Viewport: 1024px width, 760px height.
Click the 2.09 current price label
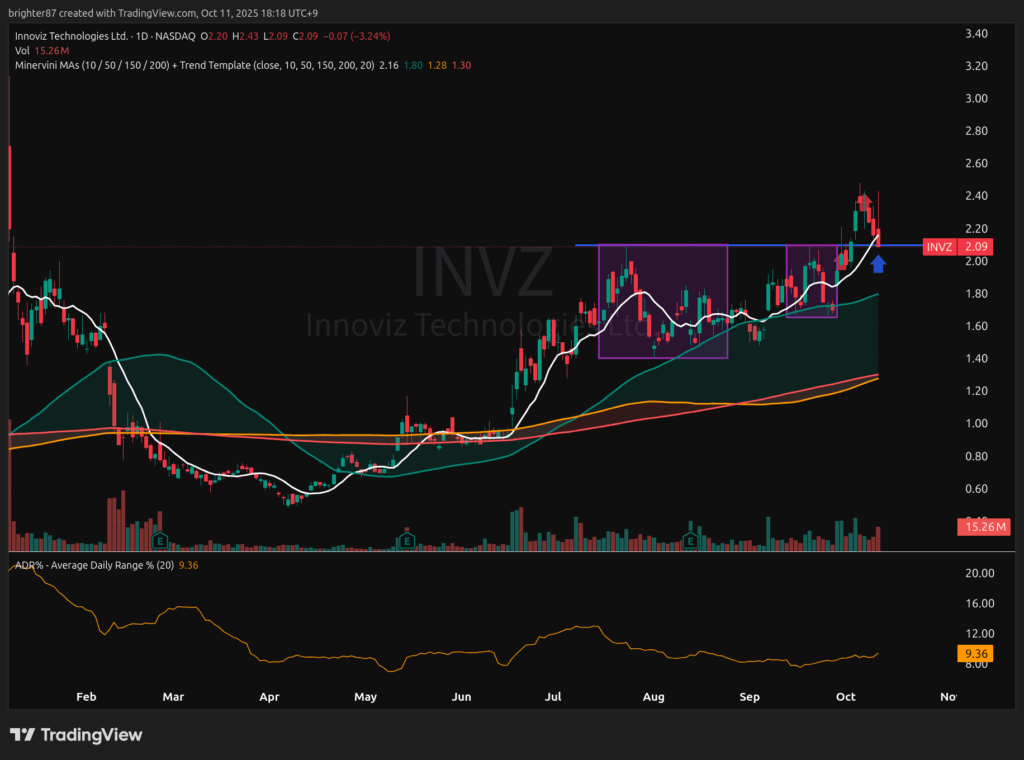pyautogui.click(x=976, y=247)
